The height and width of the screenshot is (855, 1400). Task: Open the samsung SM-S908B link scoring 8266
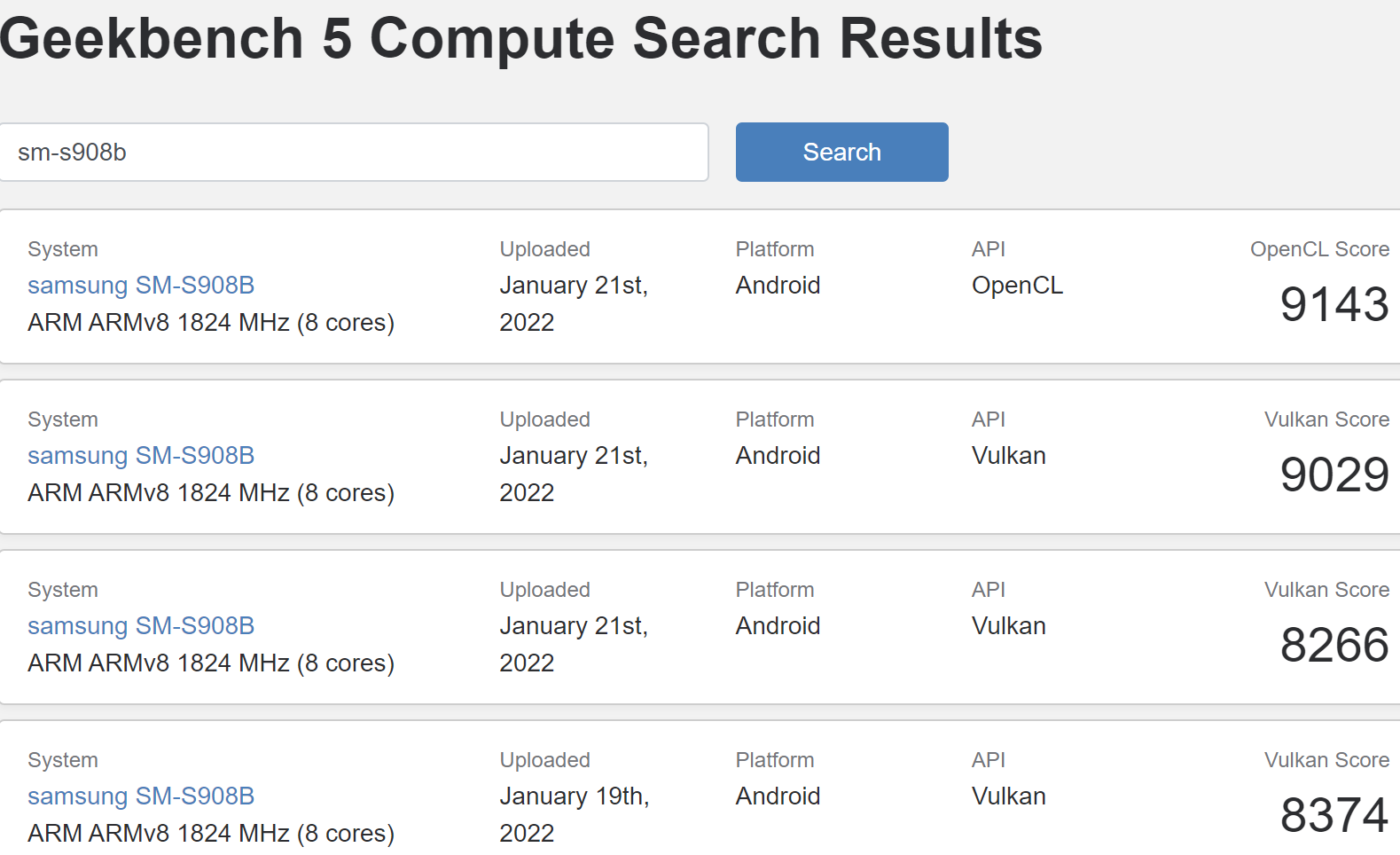click(x=141, y=626)
